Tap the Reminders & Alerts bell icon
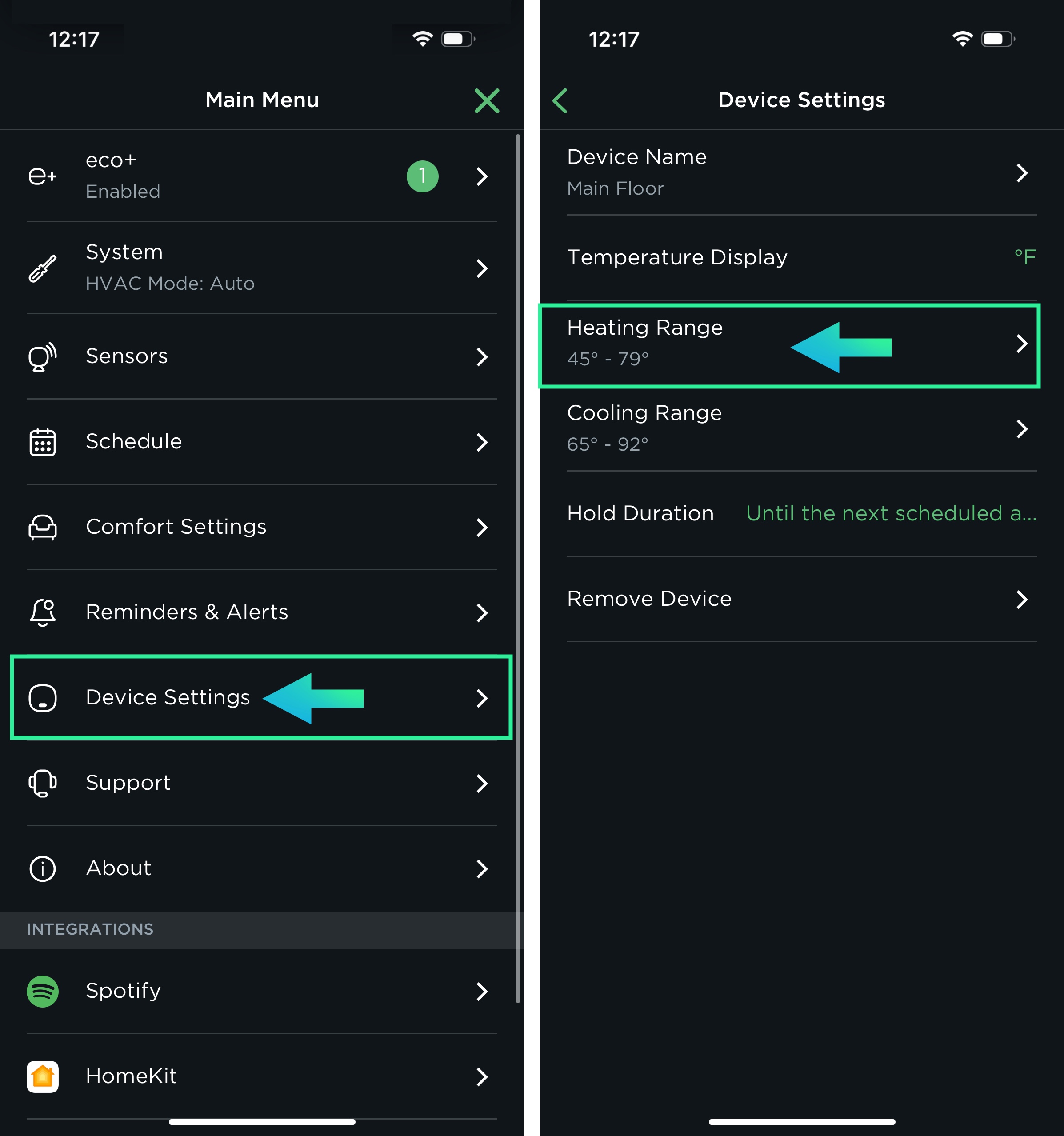The image size is (1064, 1136). pos(42,612)
